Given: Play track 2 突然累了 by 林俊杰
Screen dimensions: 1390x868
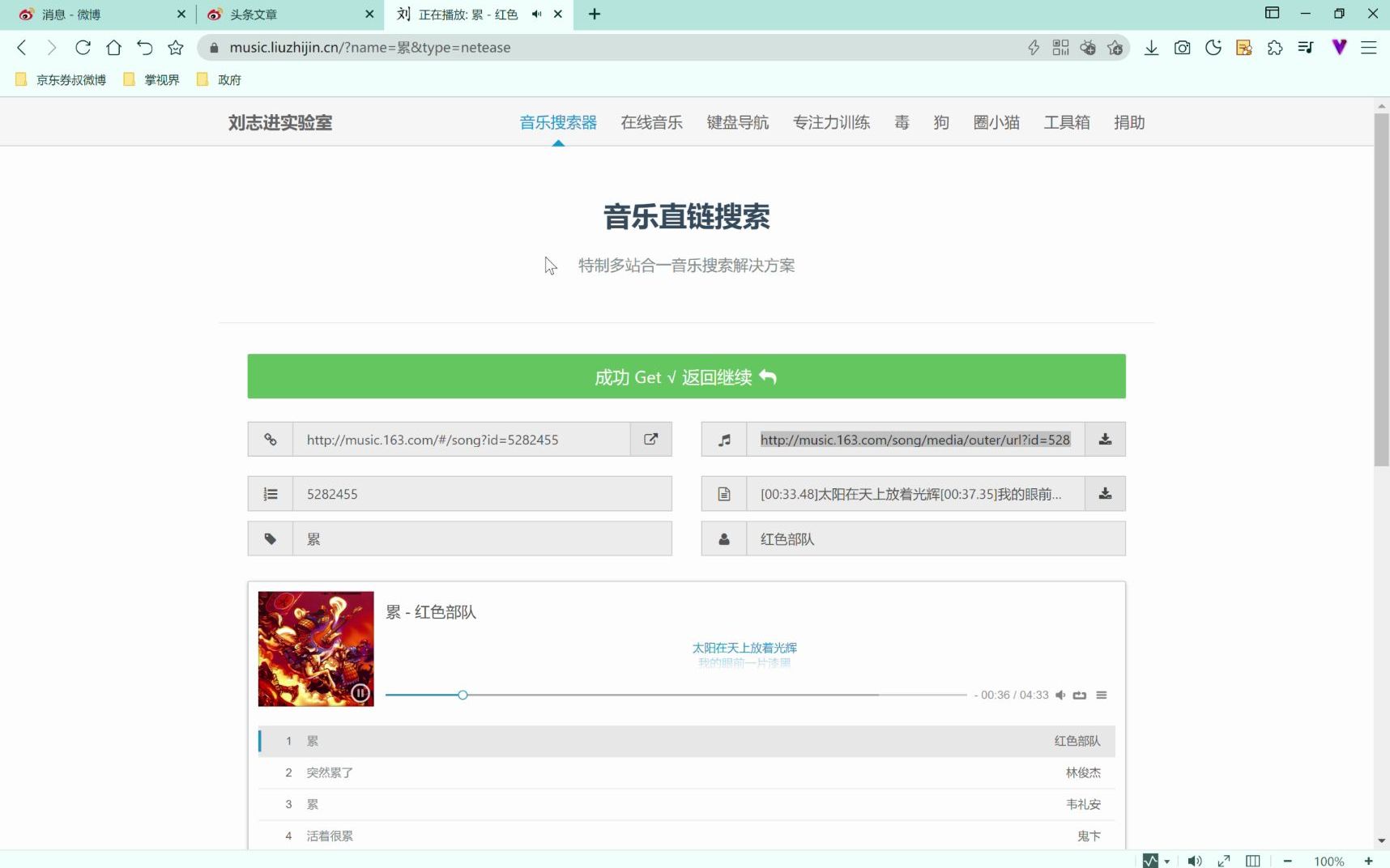Looking at the screenshot, I should (686, 772).
